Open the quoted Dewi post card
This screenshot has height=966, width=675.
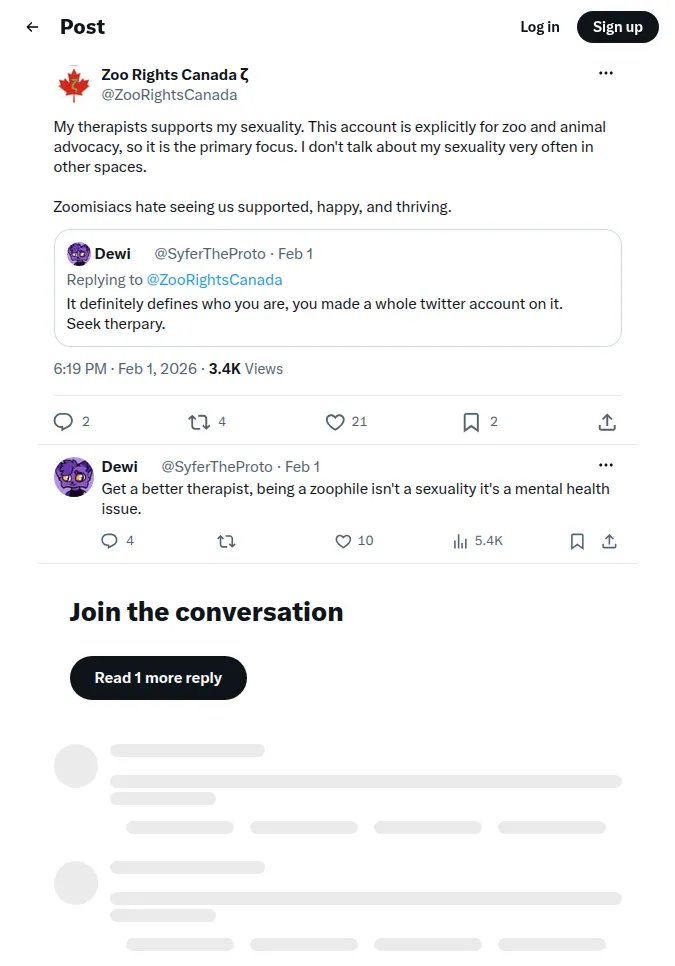tap(338, 288)
